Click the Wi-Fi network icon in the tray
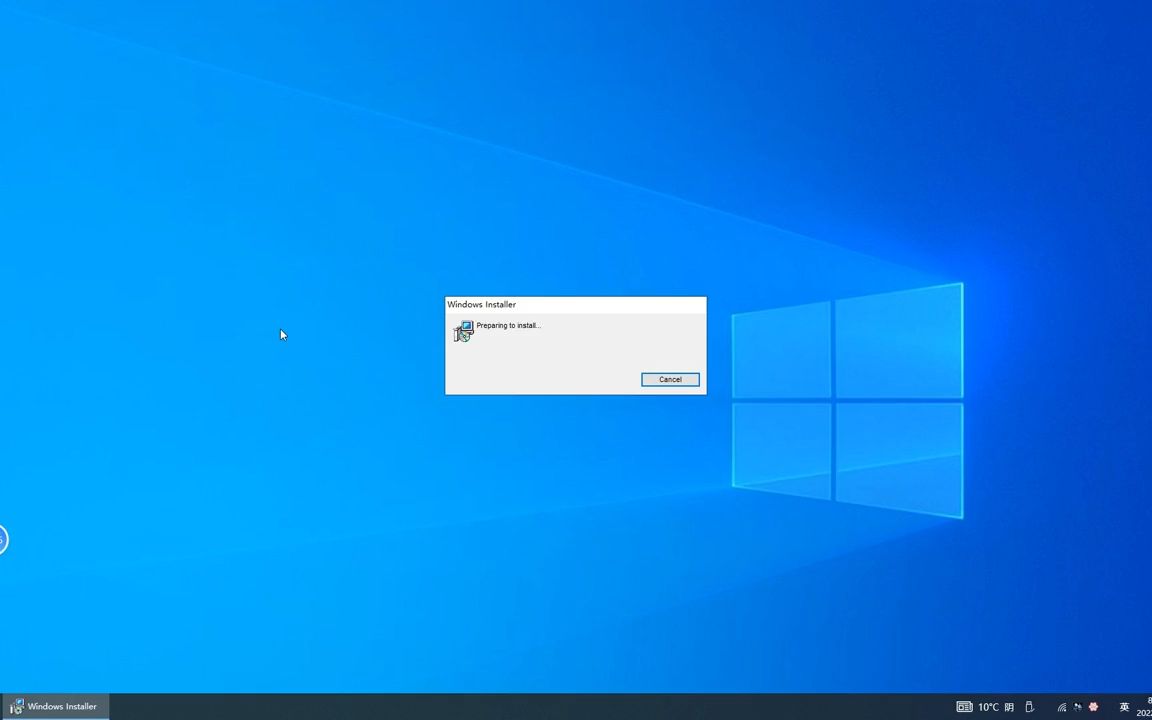The height and width of the screenshot is (720, 1152). 1062,707
